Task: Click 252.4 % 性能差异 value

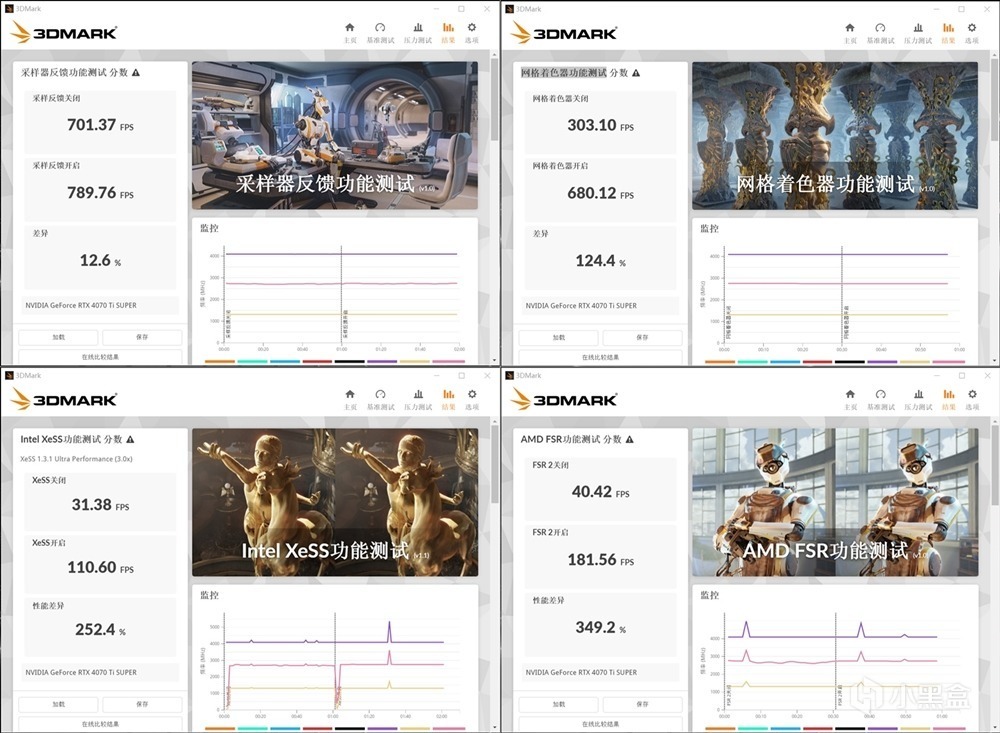Action: [x=100, y=630]
